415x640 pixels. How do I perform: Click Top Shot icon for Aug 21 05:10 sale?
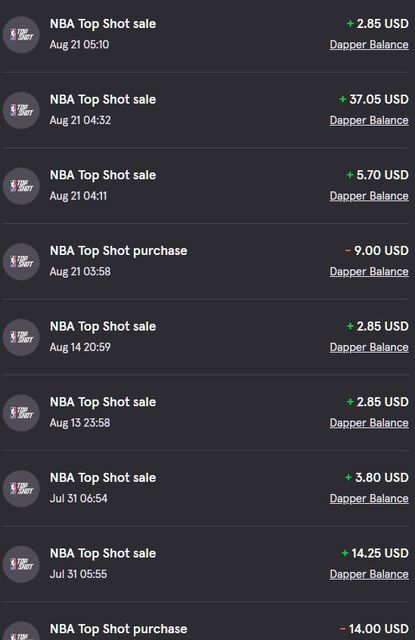coord(21,35)
